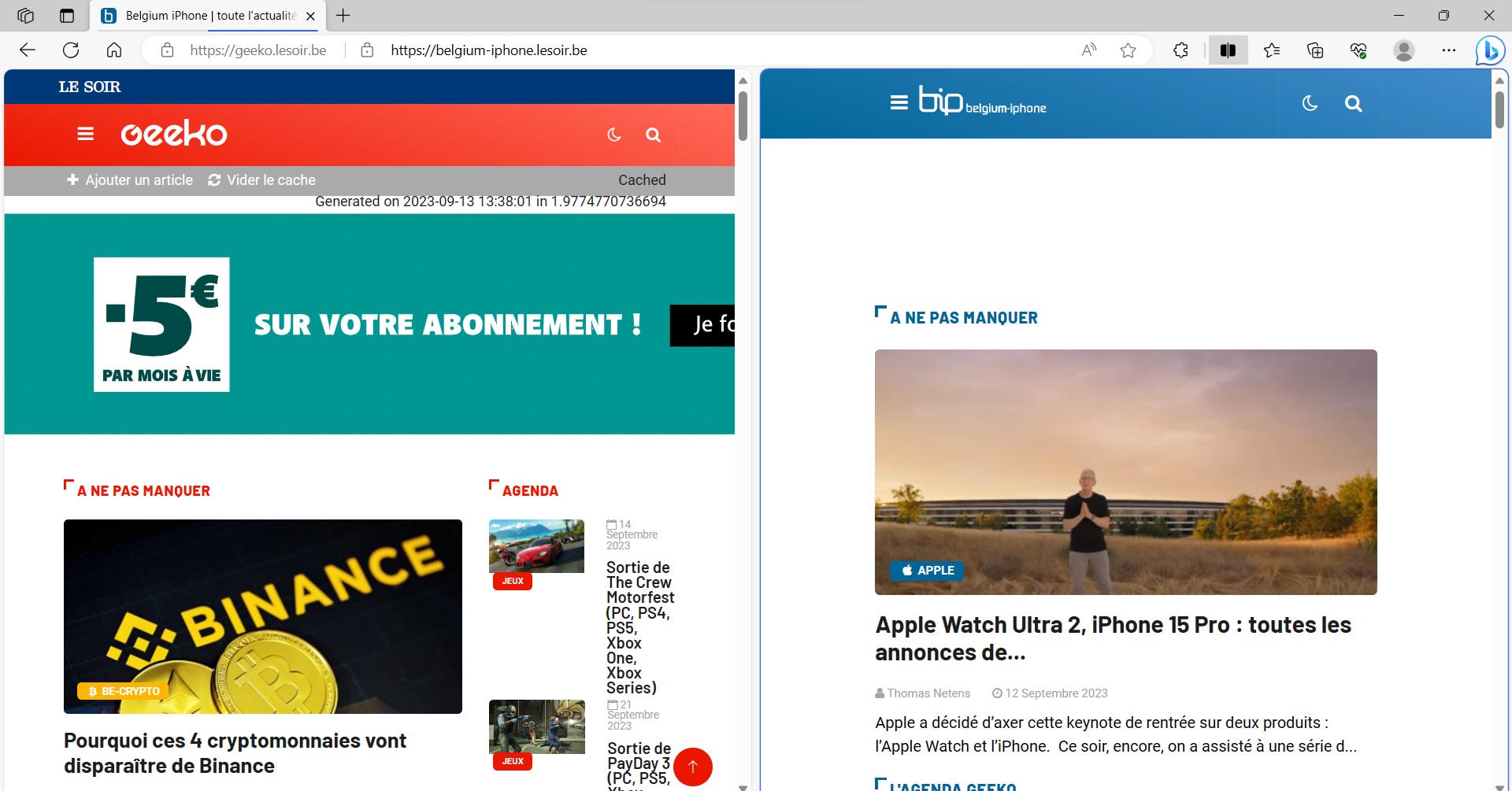Open Collections icon
The height and width of the screenshot is (791, 1512).
coord(1315,50)
